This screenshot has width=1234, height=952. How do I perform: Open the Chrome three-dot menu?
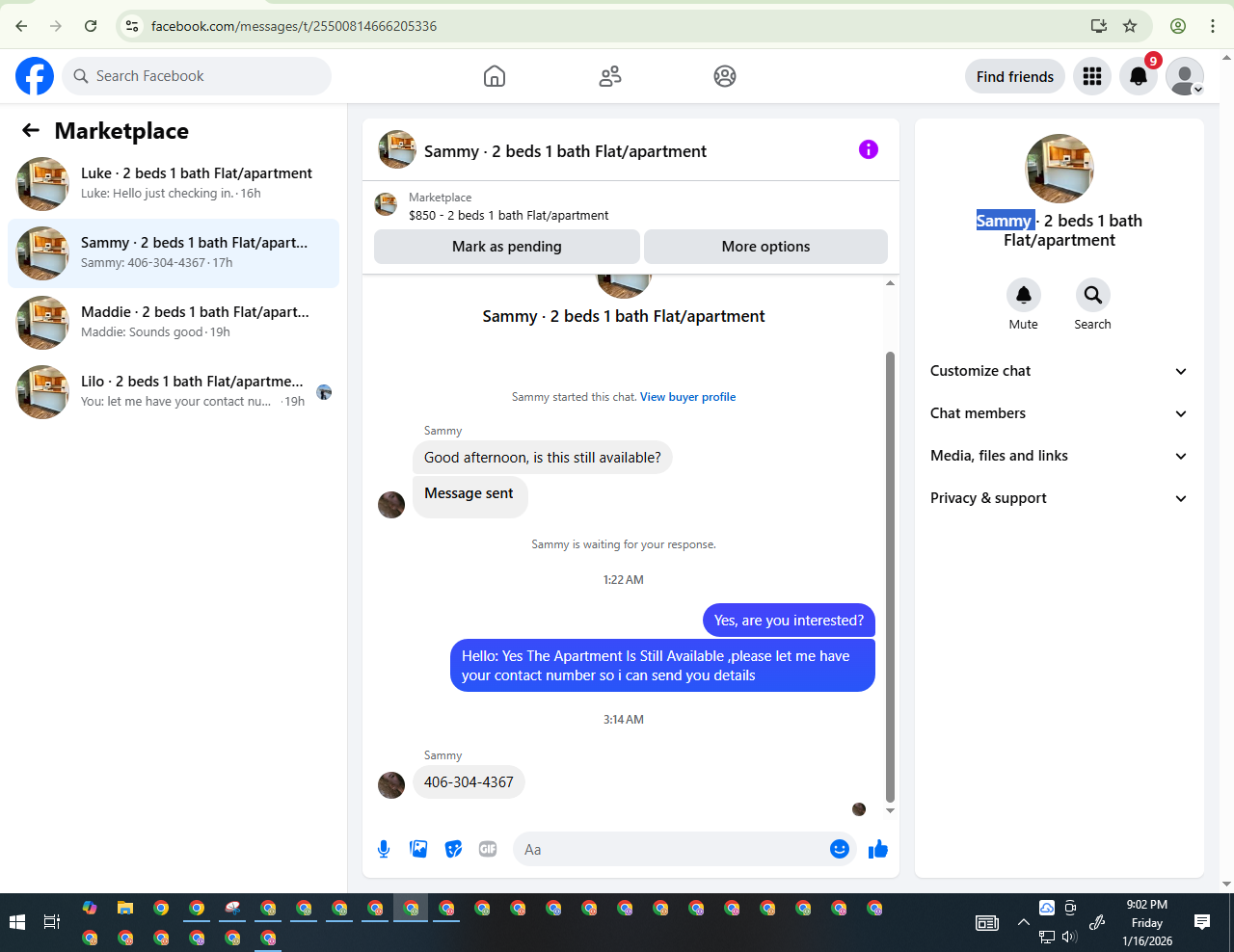(x=1213, y=26)
